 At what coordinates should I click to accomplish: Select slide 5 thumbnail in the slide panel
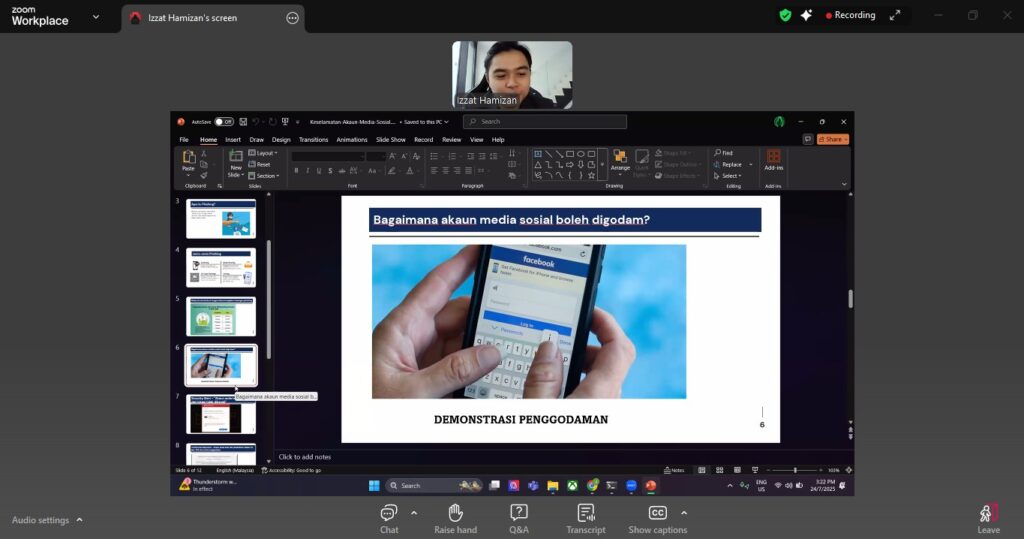[x=221, y=316]
